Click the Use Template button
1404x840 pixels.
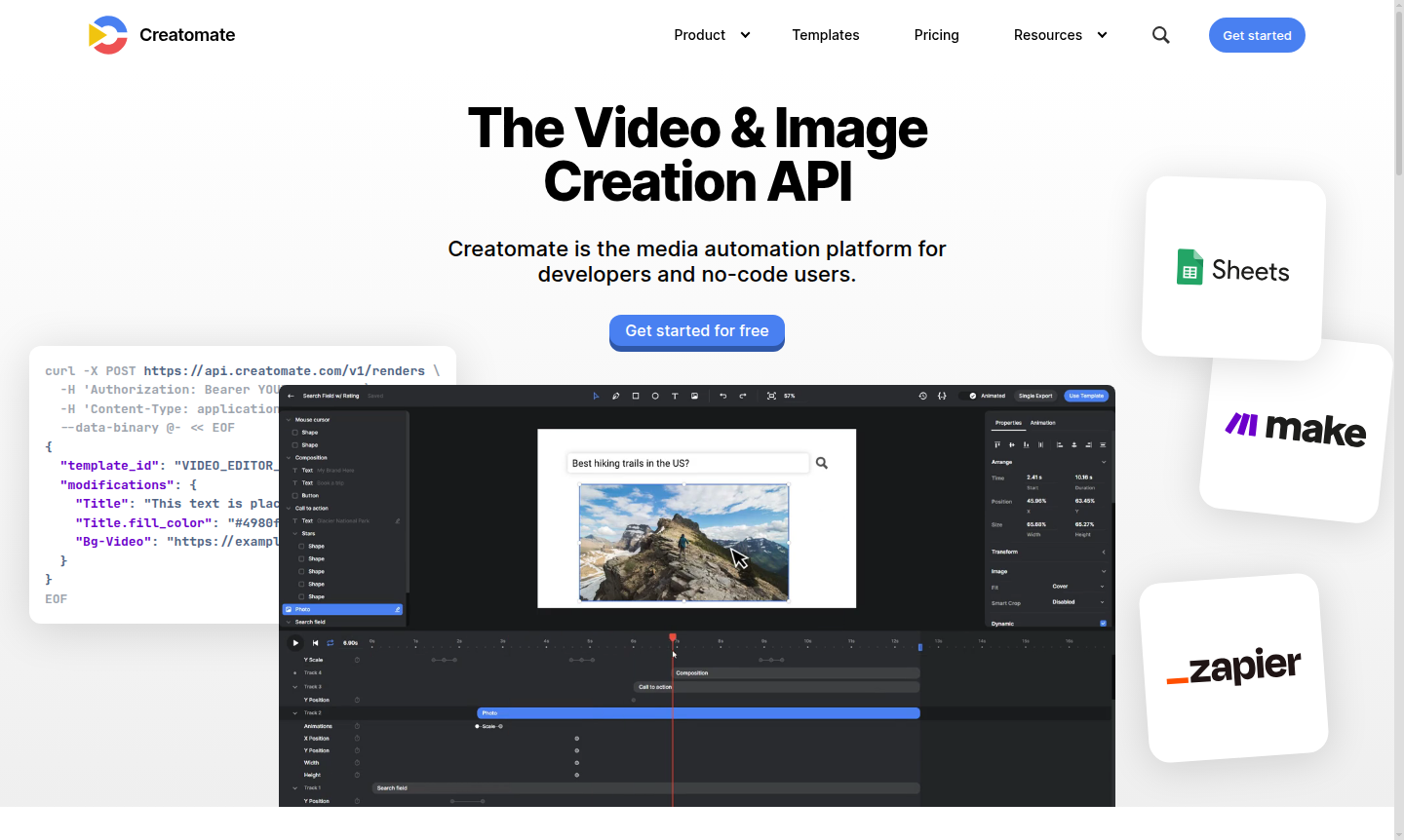[x=1086, y=396]
